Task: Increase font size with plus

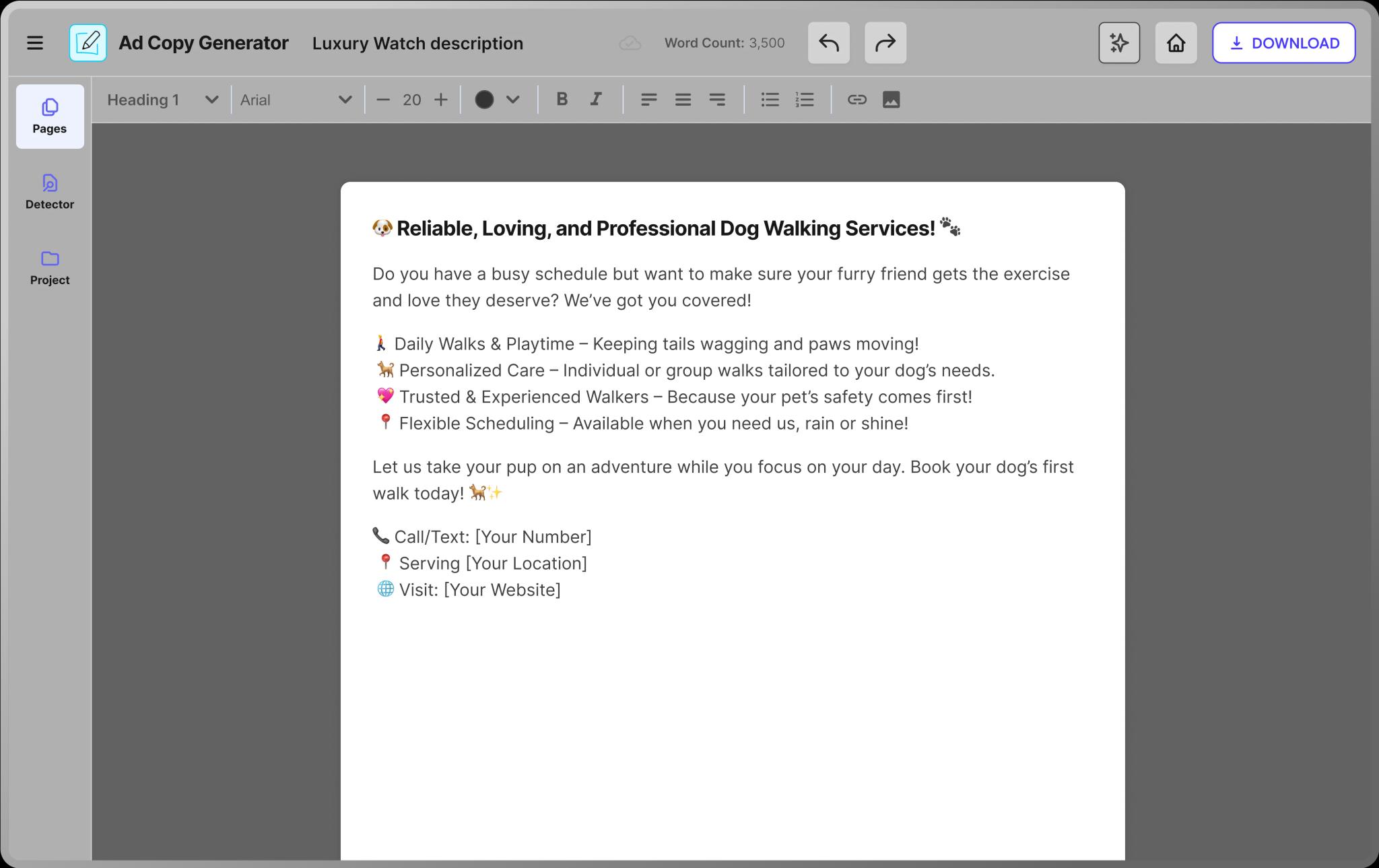Action: coord(440,100)
